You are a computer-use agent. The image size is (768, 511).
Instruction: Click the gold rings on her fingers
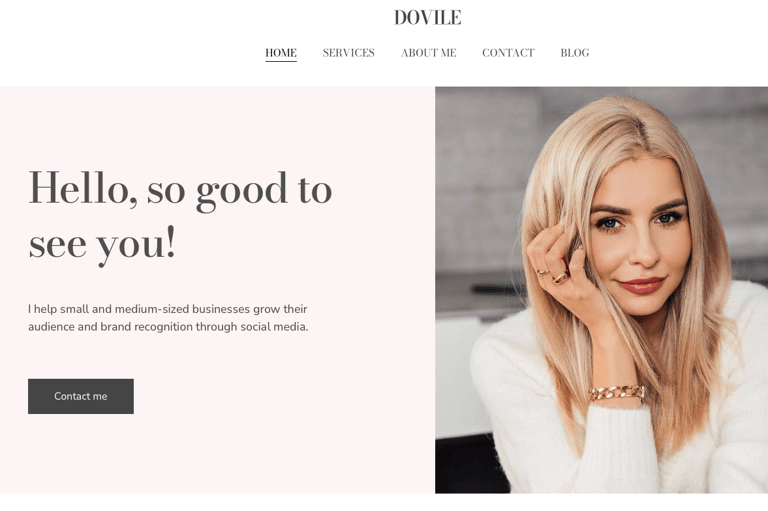point(552,276)
